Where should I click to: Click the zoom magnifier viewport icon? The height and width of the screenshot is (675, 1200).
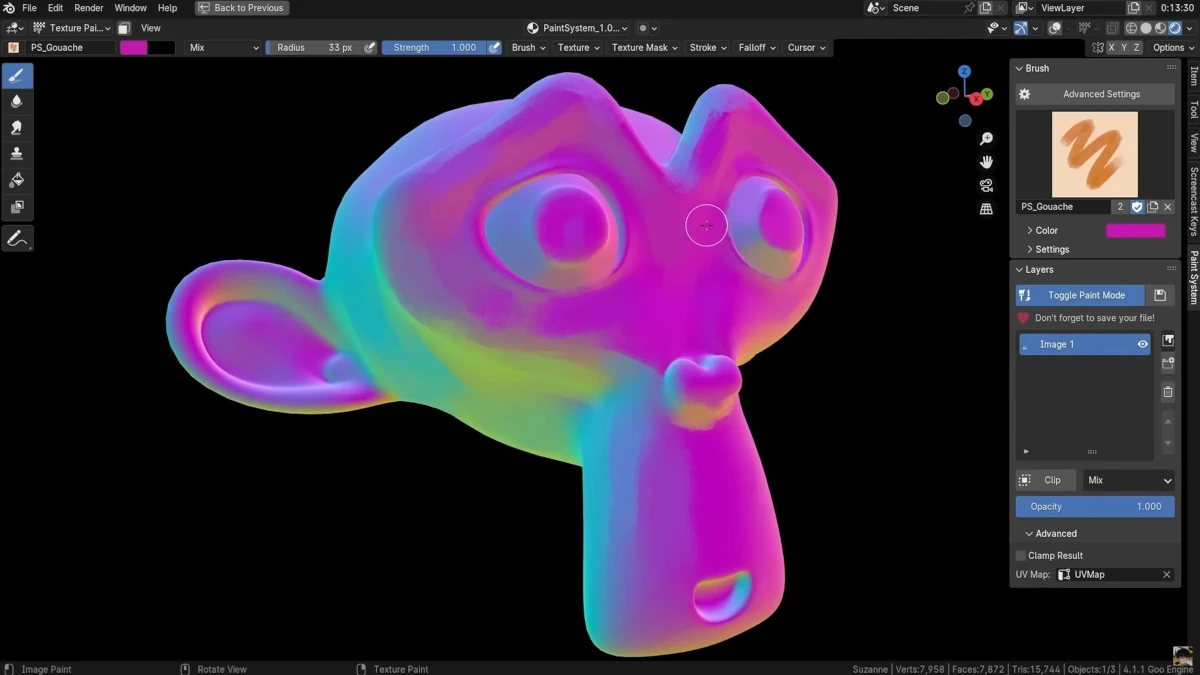pyautogui.click(x=986, y=139)
